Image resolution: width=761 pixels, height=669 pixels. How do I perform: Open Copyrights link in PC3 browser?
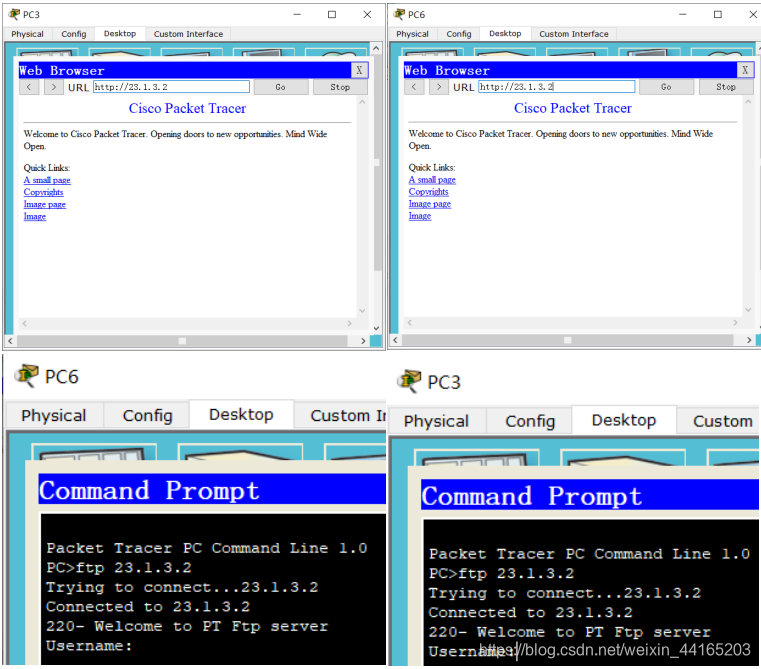[x=43, y=192]
